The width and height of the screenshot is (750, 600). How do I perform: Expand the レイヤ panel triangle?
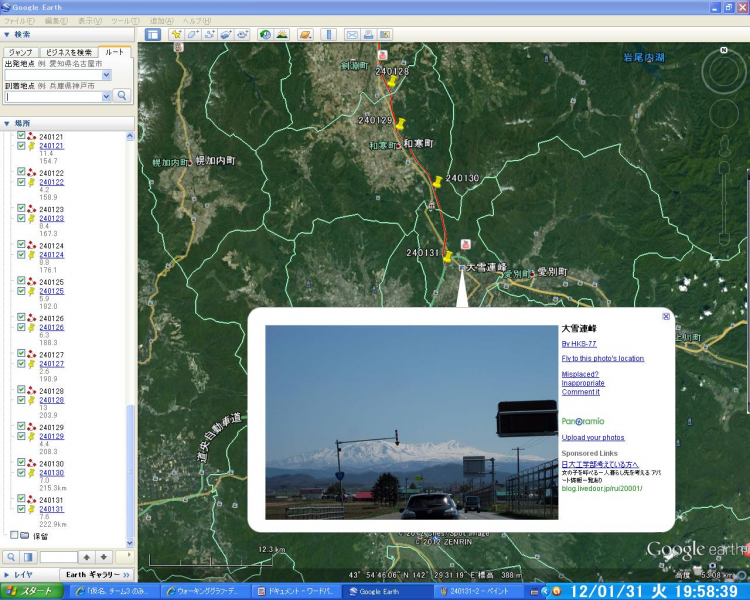click(x=7, y=575)
